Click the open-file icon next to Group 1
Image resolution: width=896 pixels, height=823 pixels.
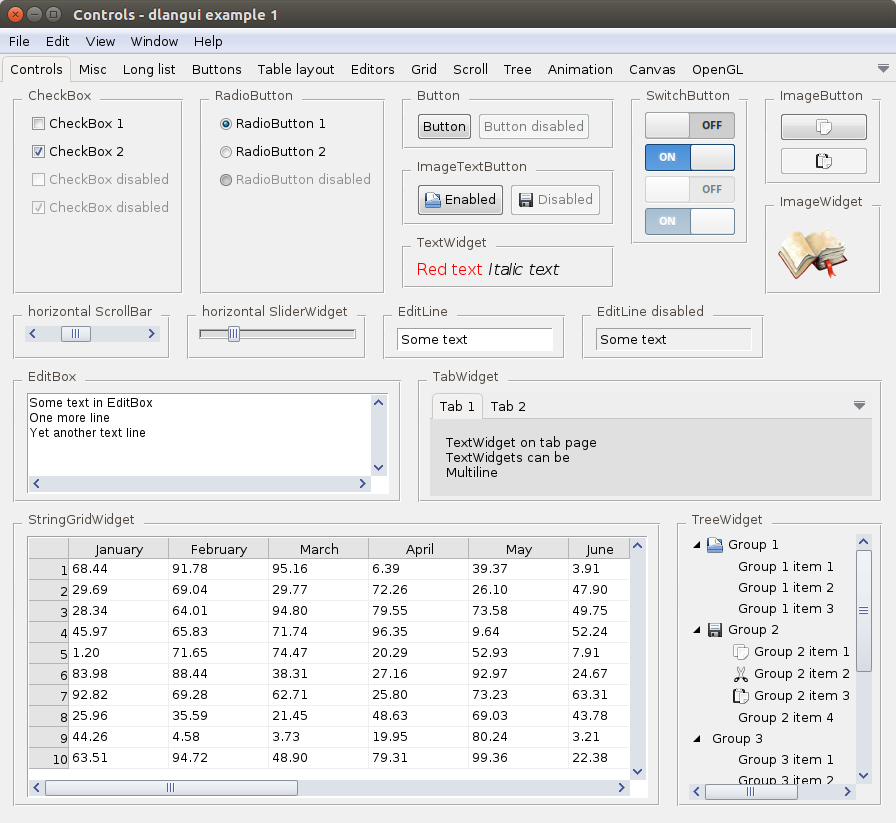(715, 545)
